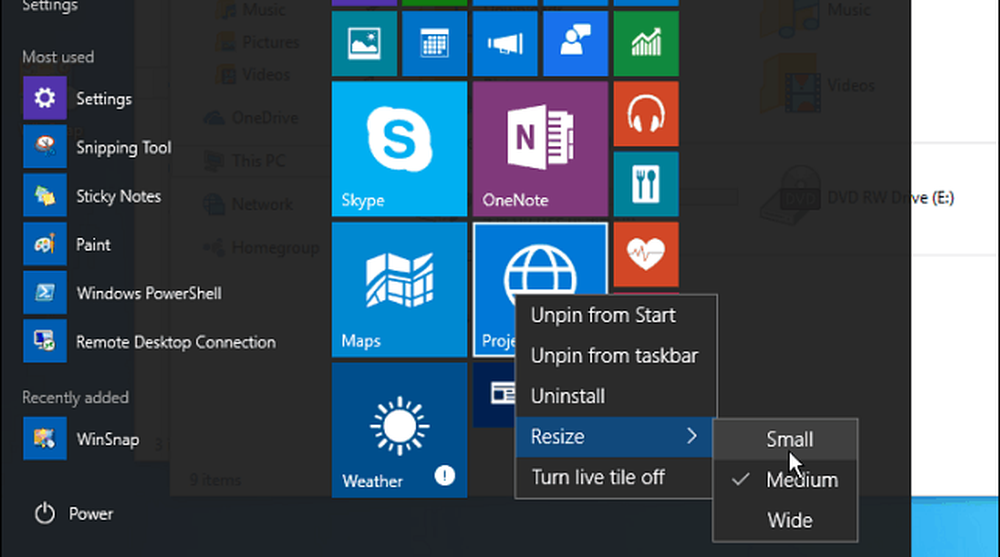Click the Power button
The height and width of the screenshot is (557, 1000).
[x=75, y=514]
